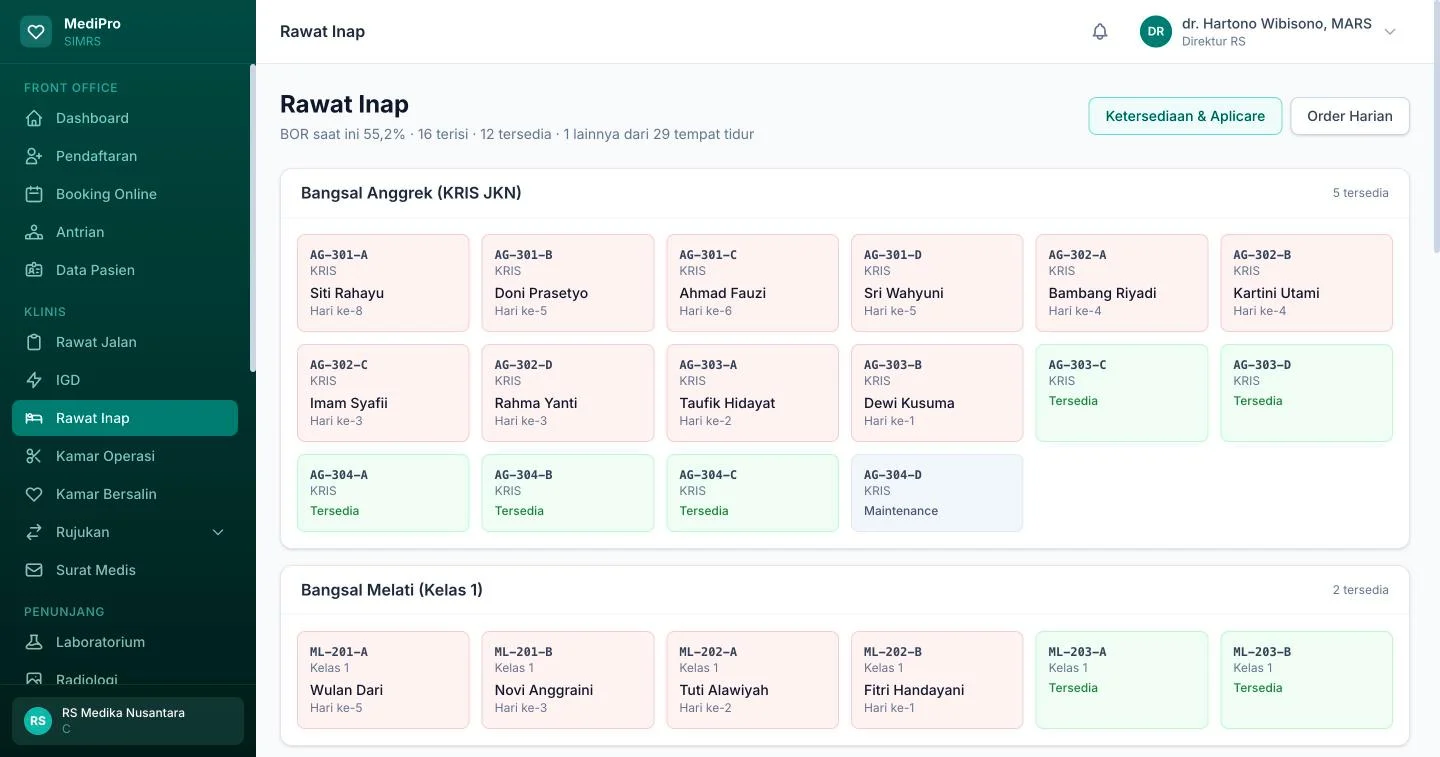
Task: Click the Laboratorium flask icon
Action: tap(34, 642)
